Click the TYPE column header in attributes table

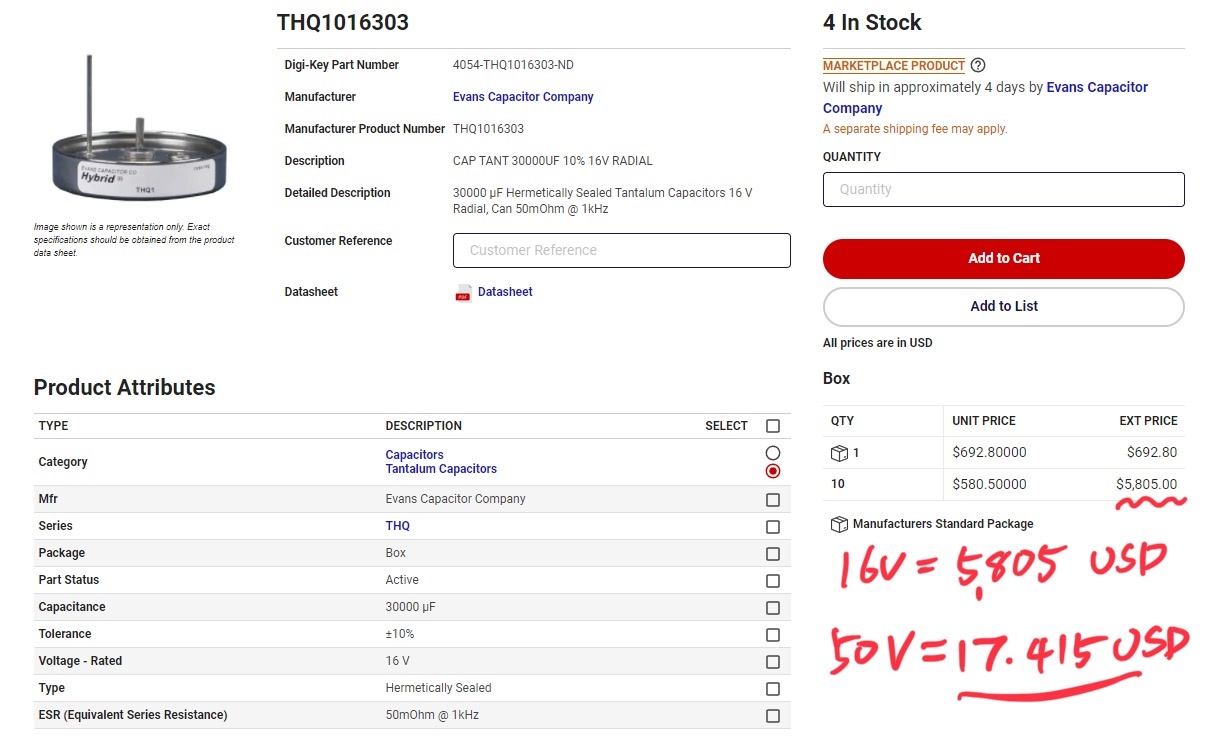pyautogui.click(x=54, y=426)
